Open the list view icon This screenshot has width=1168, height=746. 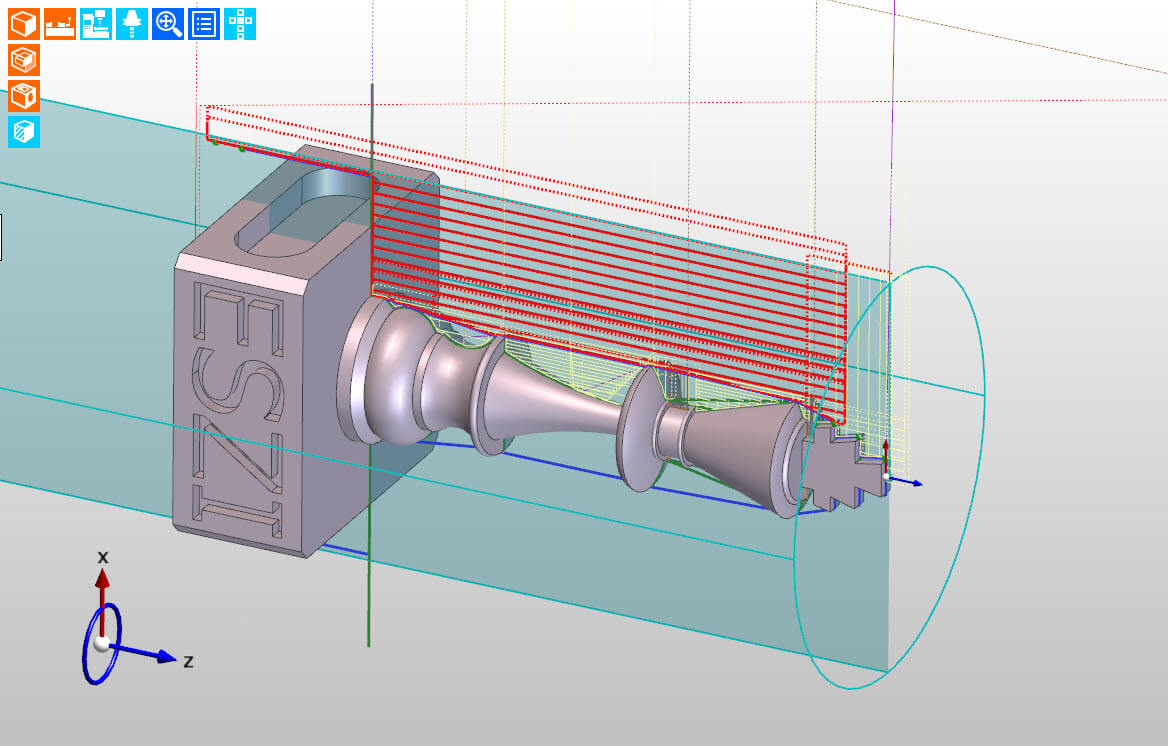204,24
